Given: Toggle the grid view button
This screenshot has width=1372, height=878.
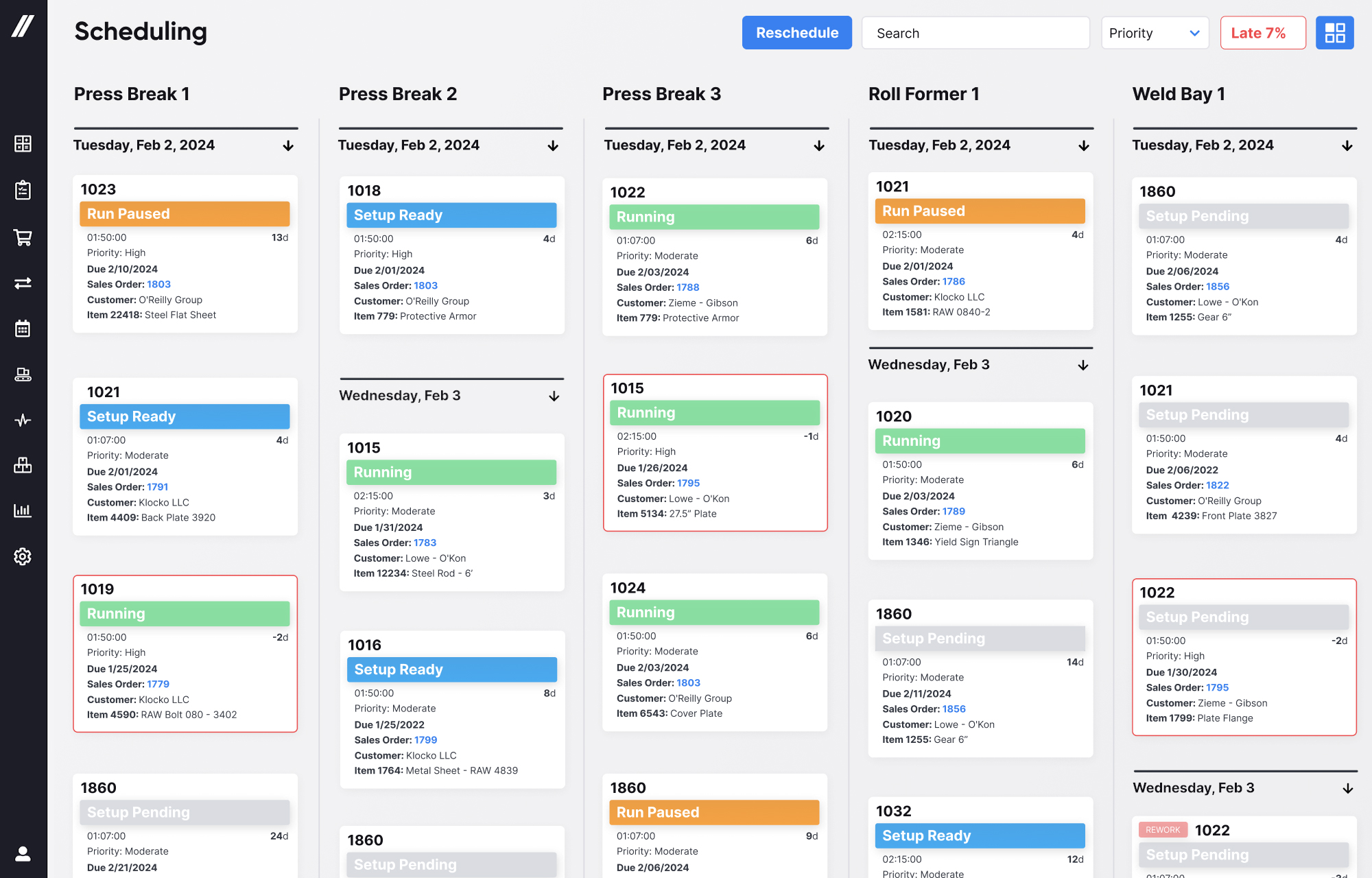Looking at the screenshot, I should (1334, 33).
